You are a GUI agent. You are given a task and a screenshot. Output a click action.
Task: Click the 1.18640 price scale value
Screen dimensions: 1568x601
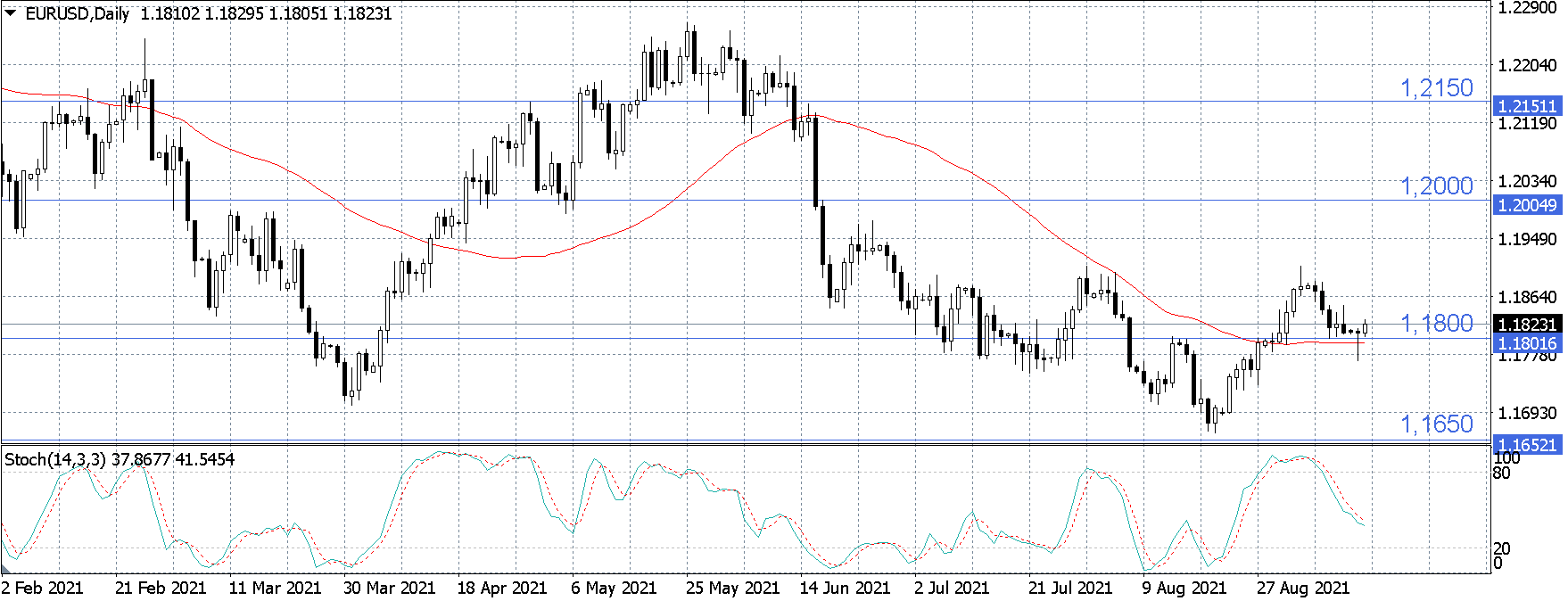[x=1527, y=297]
